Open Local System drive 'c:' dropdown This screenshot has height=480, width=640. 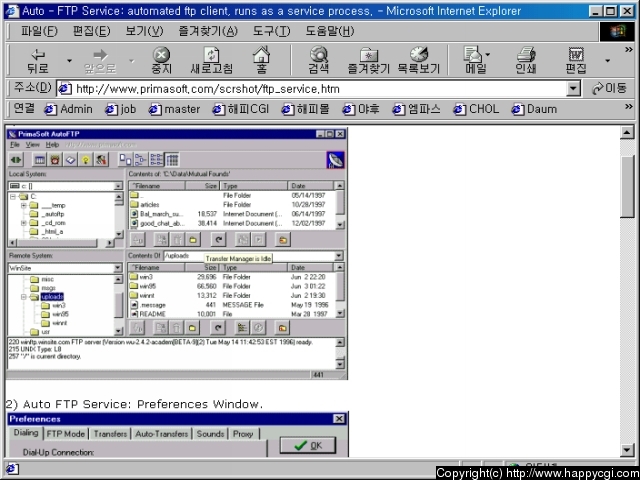118,186
